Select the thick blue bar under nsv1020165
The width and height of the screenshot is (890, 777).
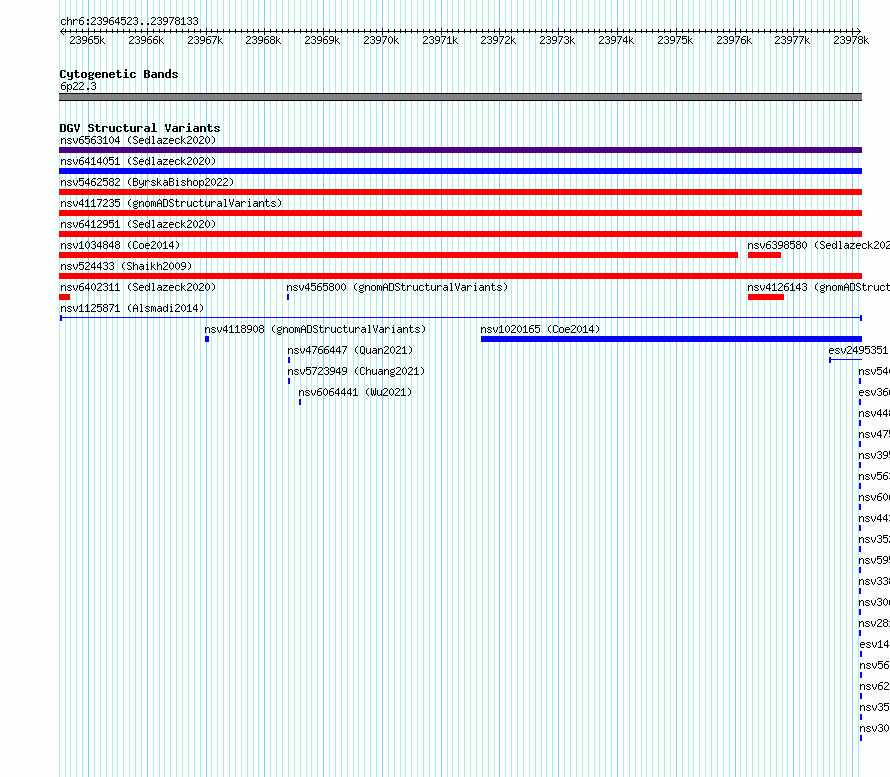671,339
